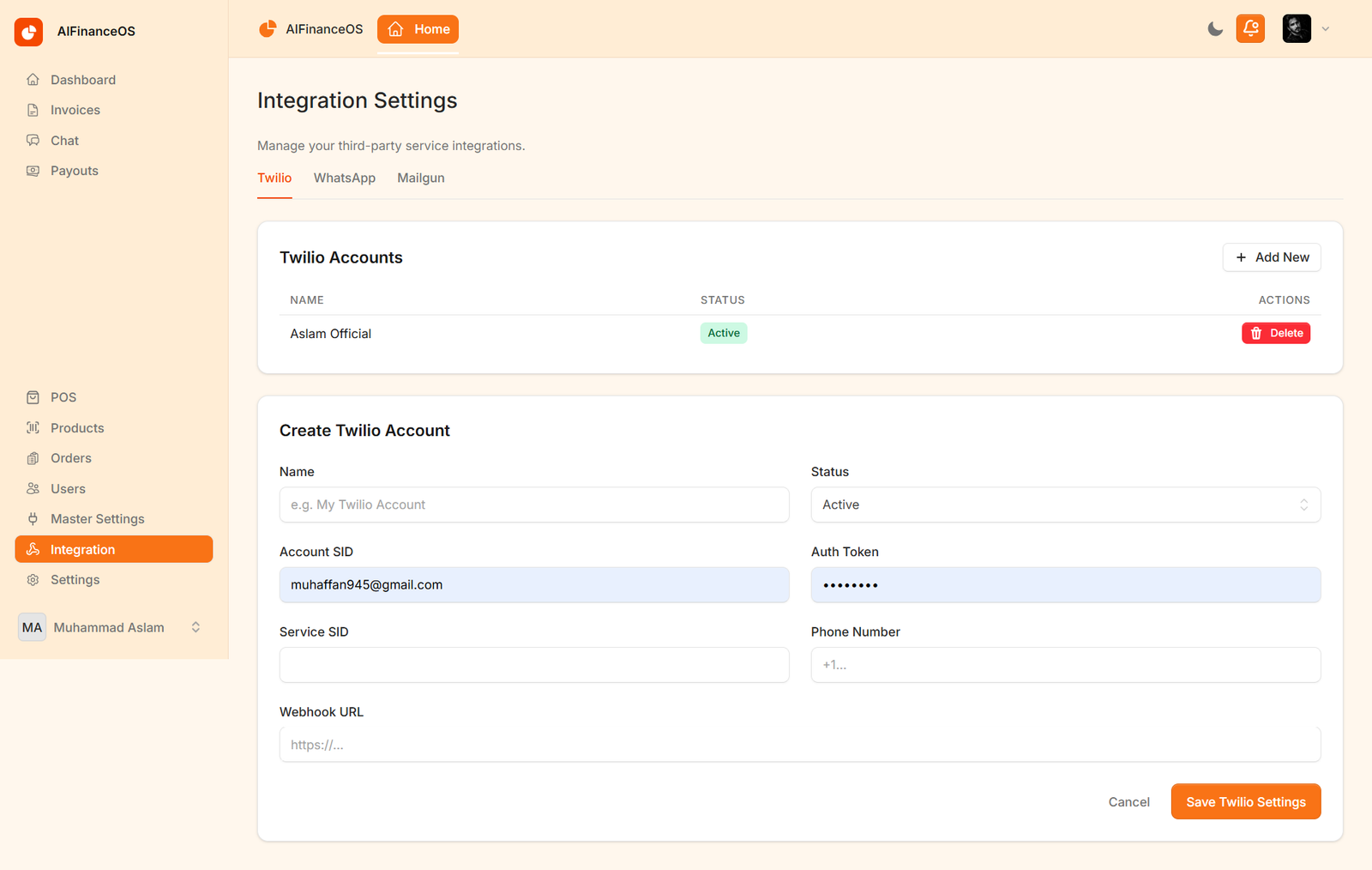The image size is (1372, 870).
Task: Click the Phone Number field
Action: pos(1066,665)
